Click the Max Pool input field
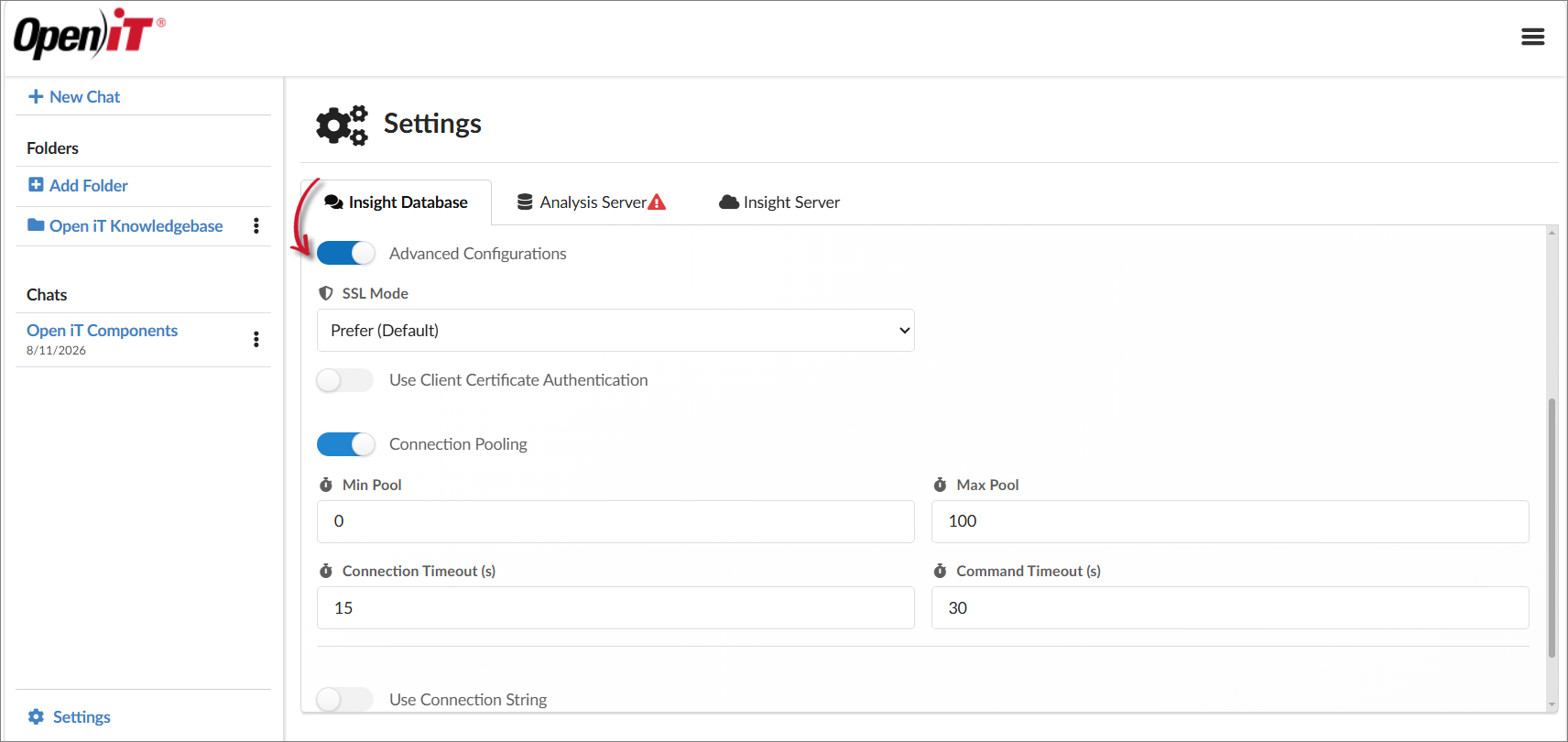 click(x=1230, y=521)
